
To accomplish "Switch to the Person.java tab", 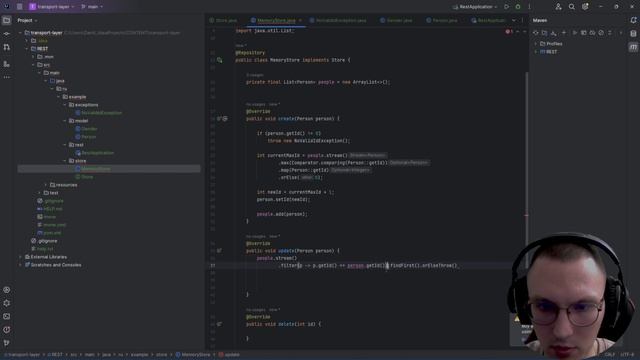I will click(442, 20).
